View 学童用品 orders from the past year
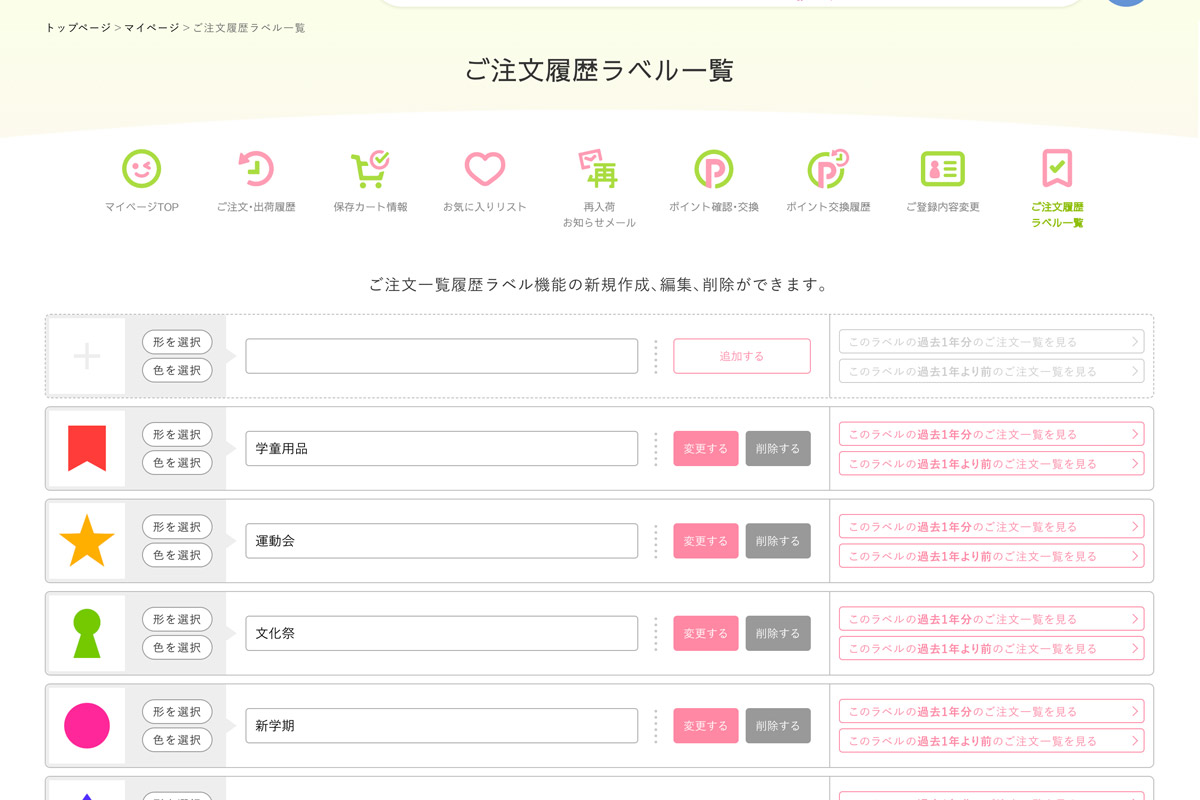1200x800 pixels. click(x=991, y=434)
